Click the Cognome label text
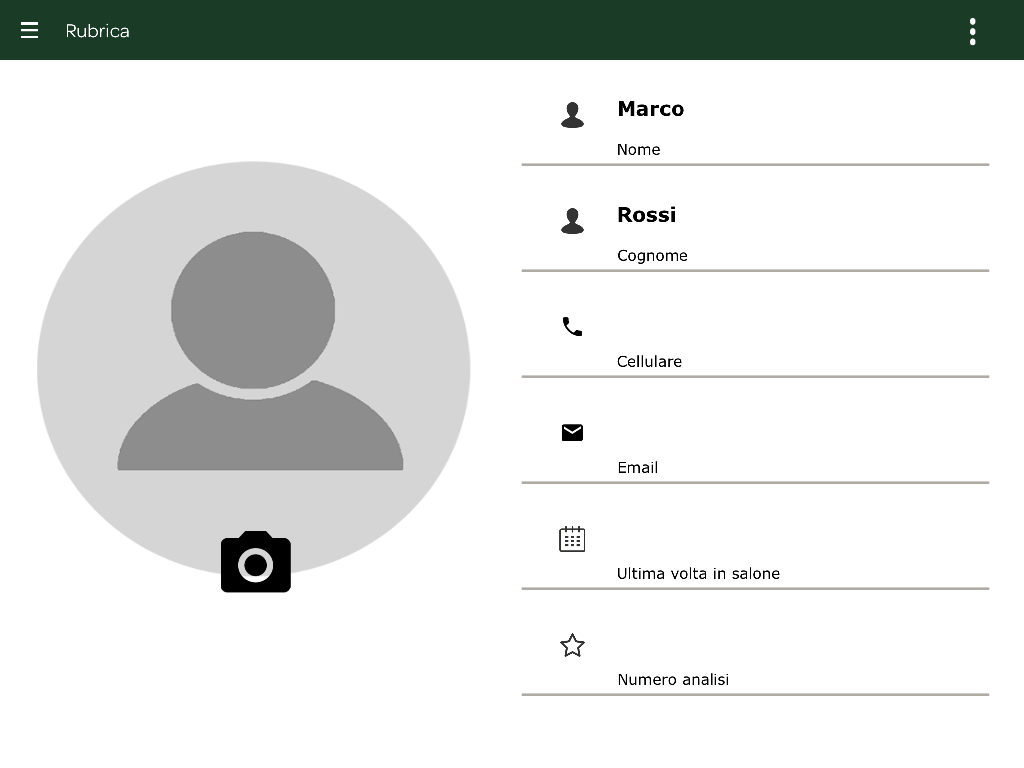 [x=652, y=255]
